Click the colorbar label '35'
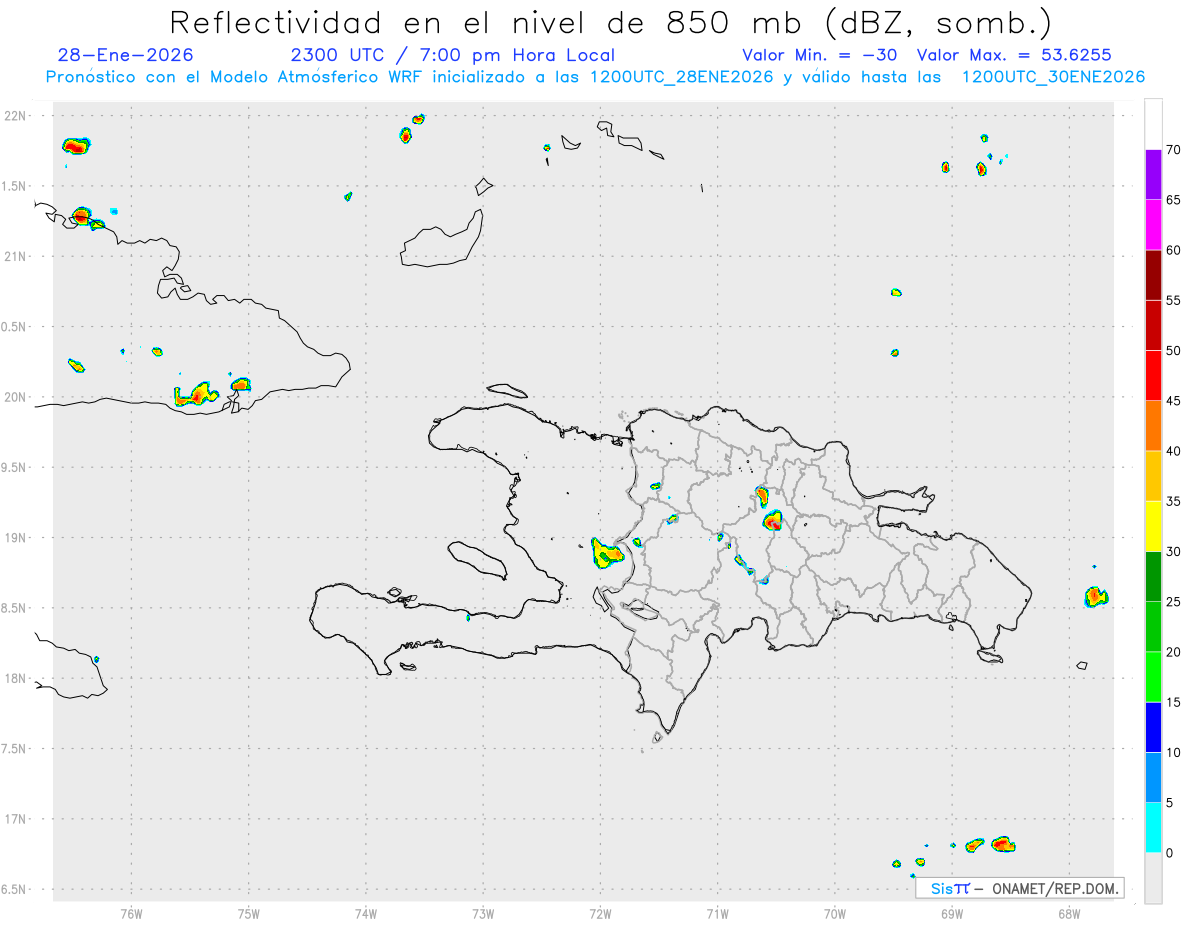The width and height of the screenshot is (1200, 927). pos(1173,501)
